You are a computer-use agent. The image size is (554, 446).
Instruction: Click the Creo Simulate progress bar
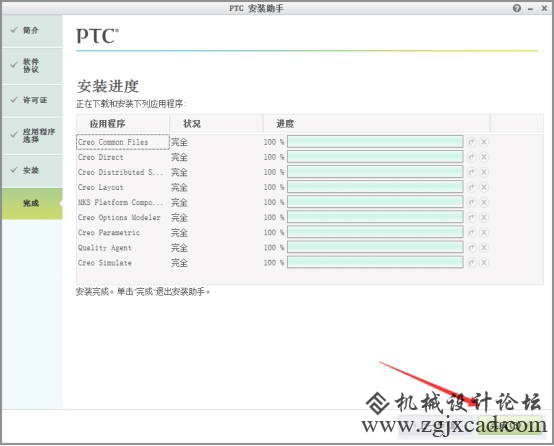375,262
